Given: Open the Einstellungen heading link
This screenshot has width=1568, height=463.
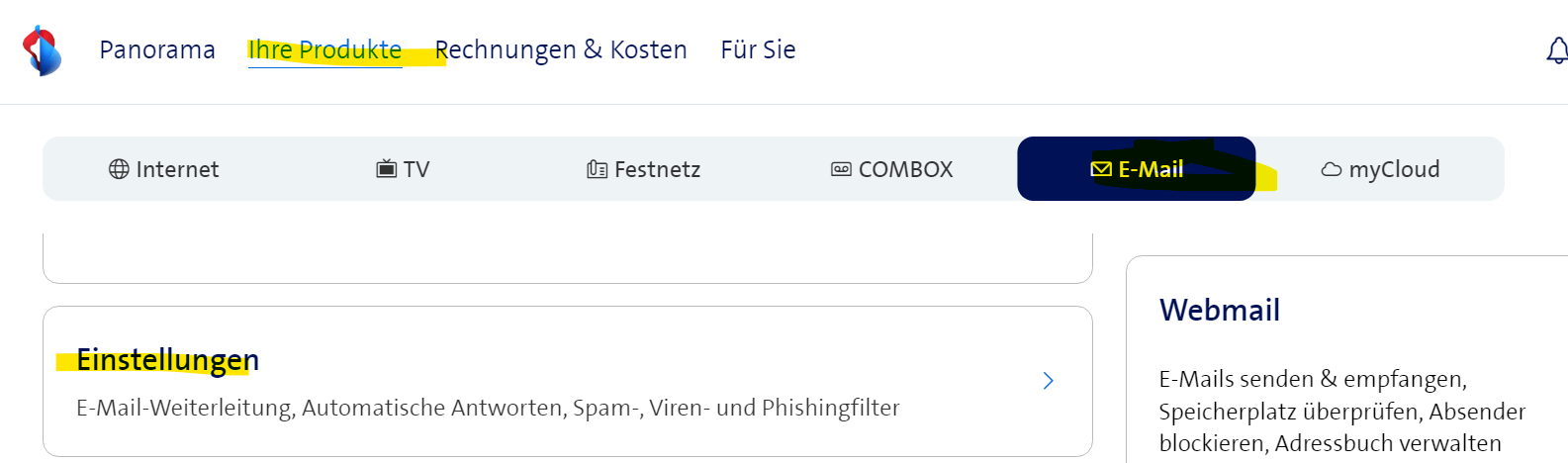Looking at the screenshot, I should tap(168, 360).
